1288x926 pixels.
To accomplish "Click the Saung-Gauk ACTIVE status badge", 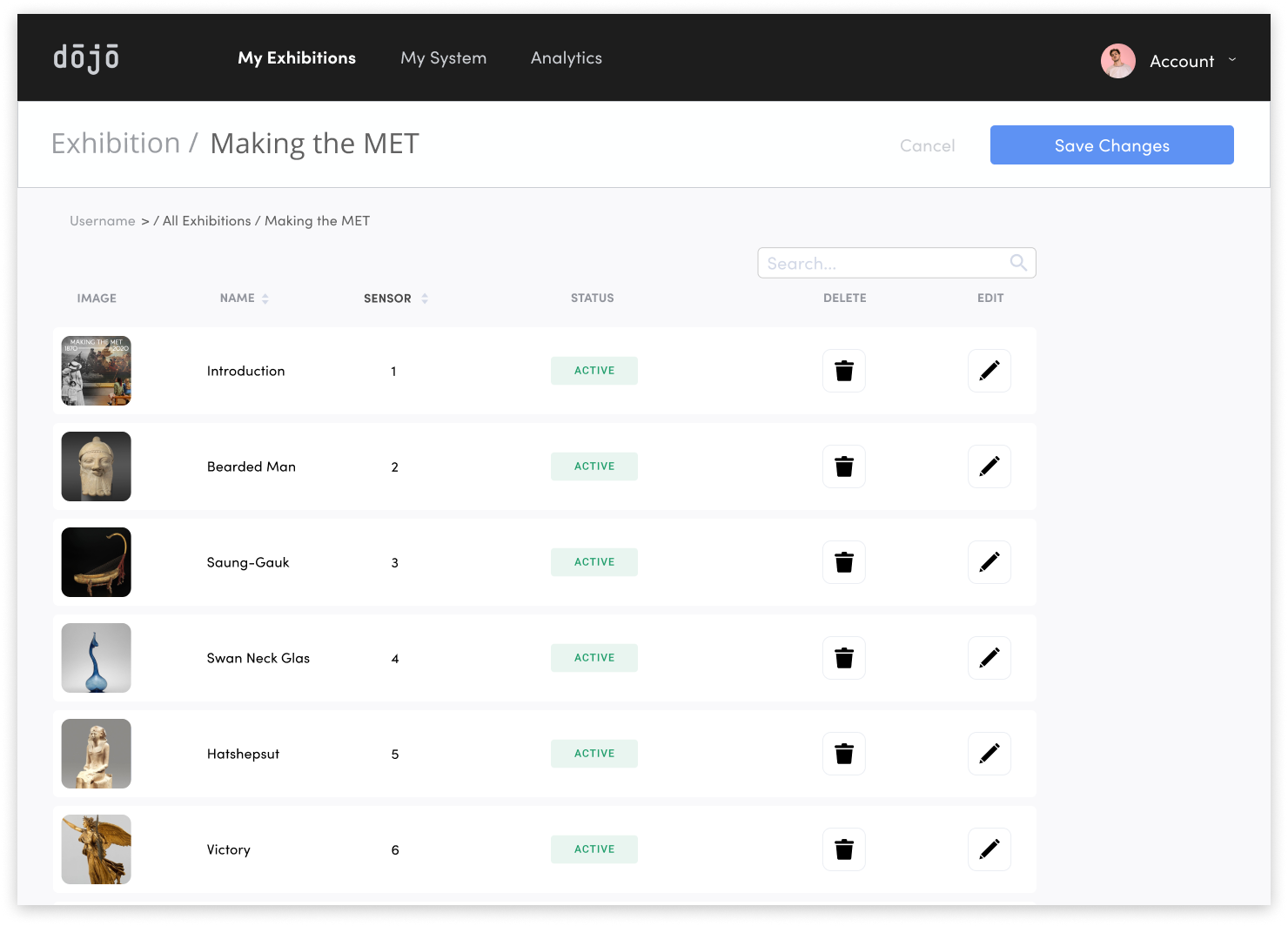I will click(x=594, y=562).
